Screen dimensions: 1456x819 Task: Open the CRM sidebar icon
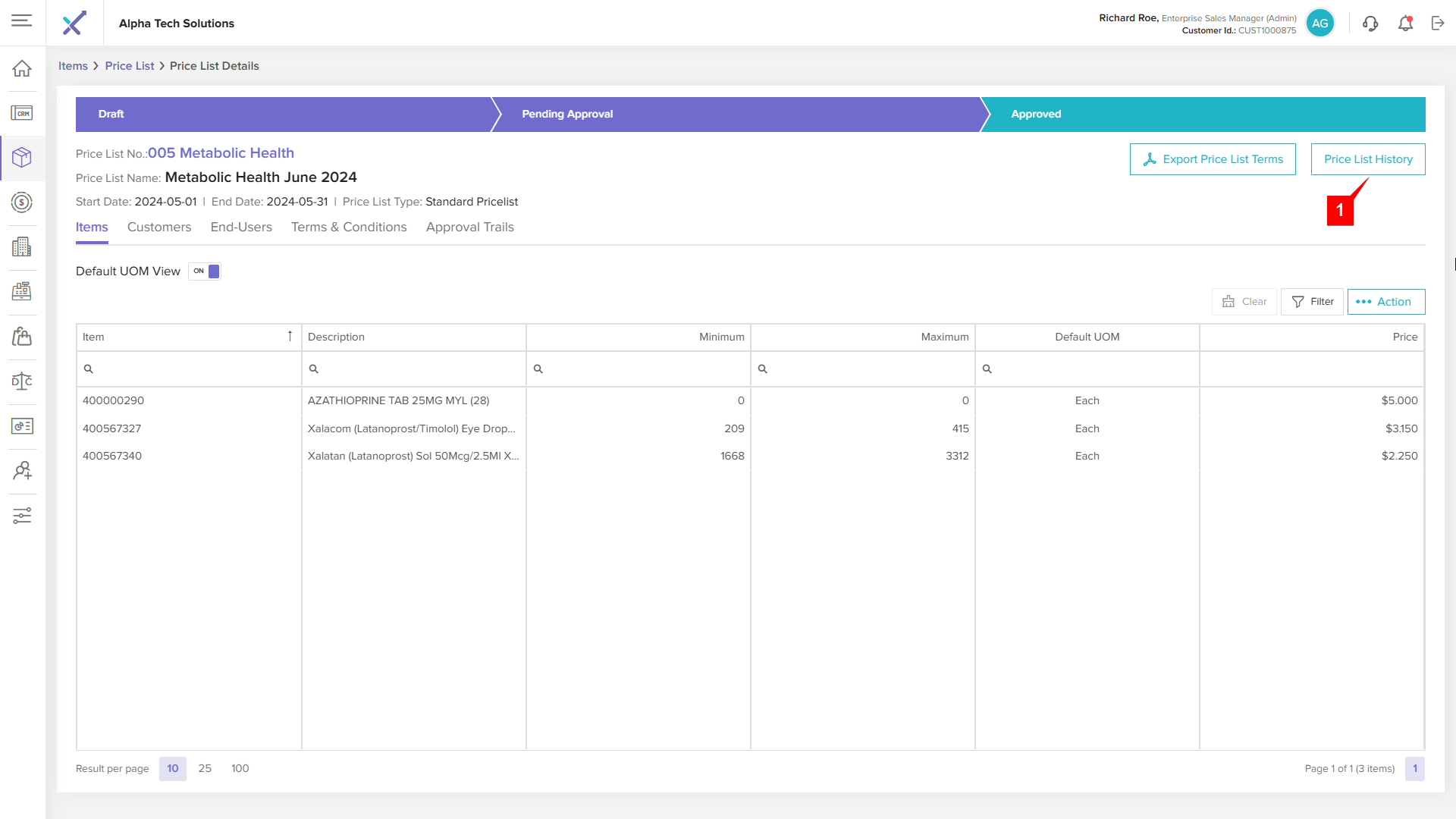pos(22,114)
